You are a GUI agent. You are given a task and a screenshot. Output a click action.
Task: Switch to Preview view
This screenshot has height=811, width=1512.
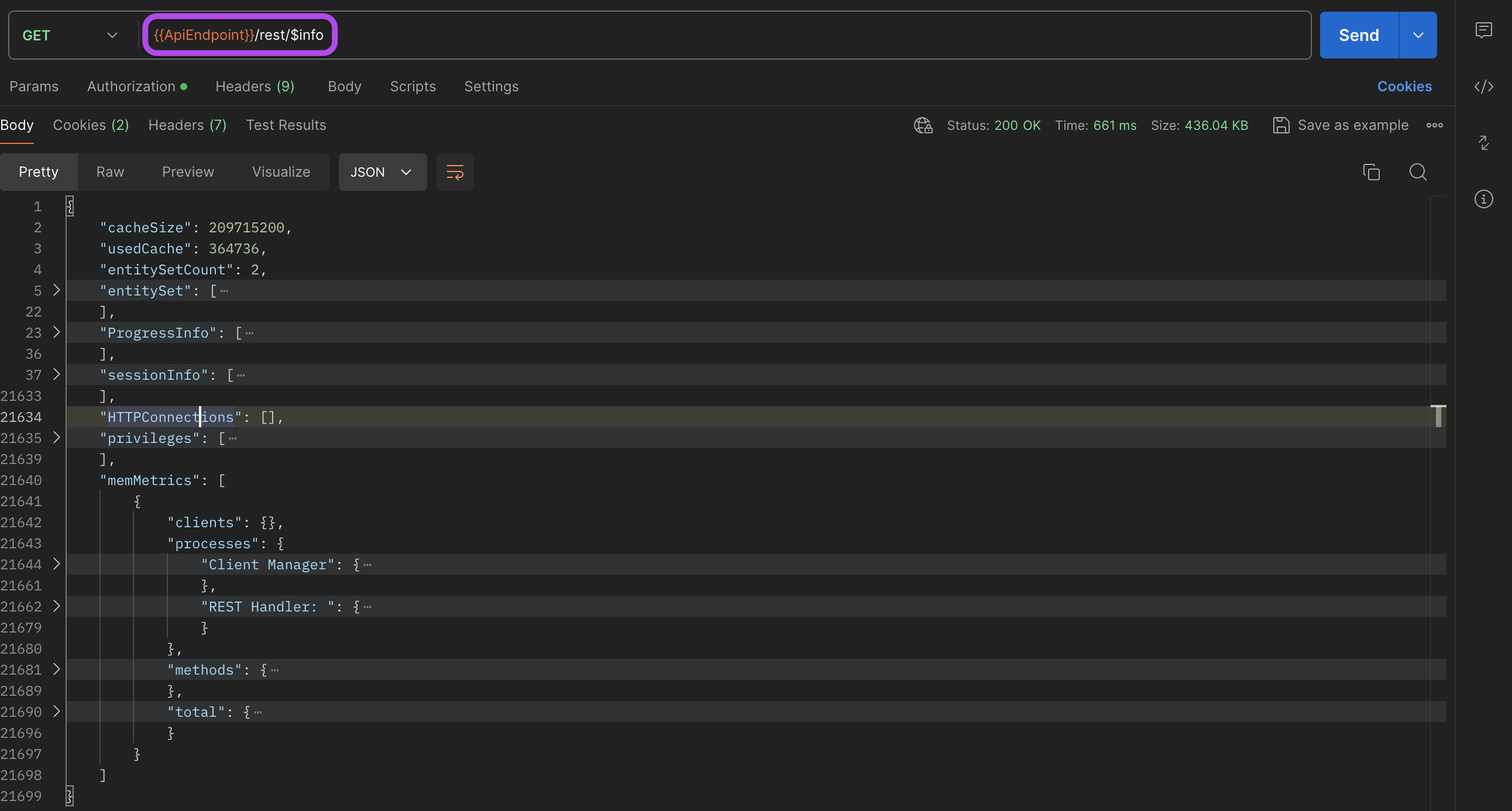coord(188,172)
